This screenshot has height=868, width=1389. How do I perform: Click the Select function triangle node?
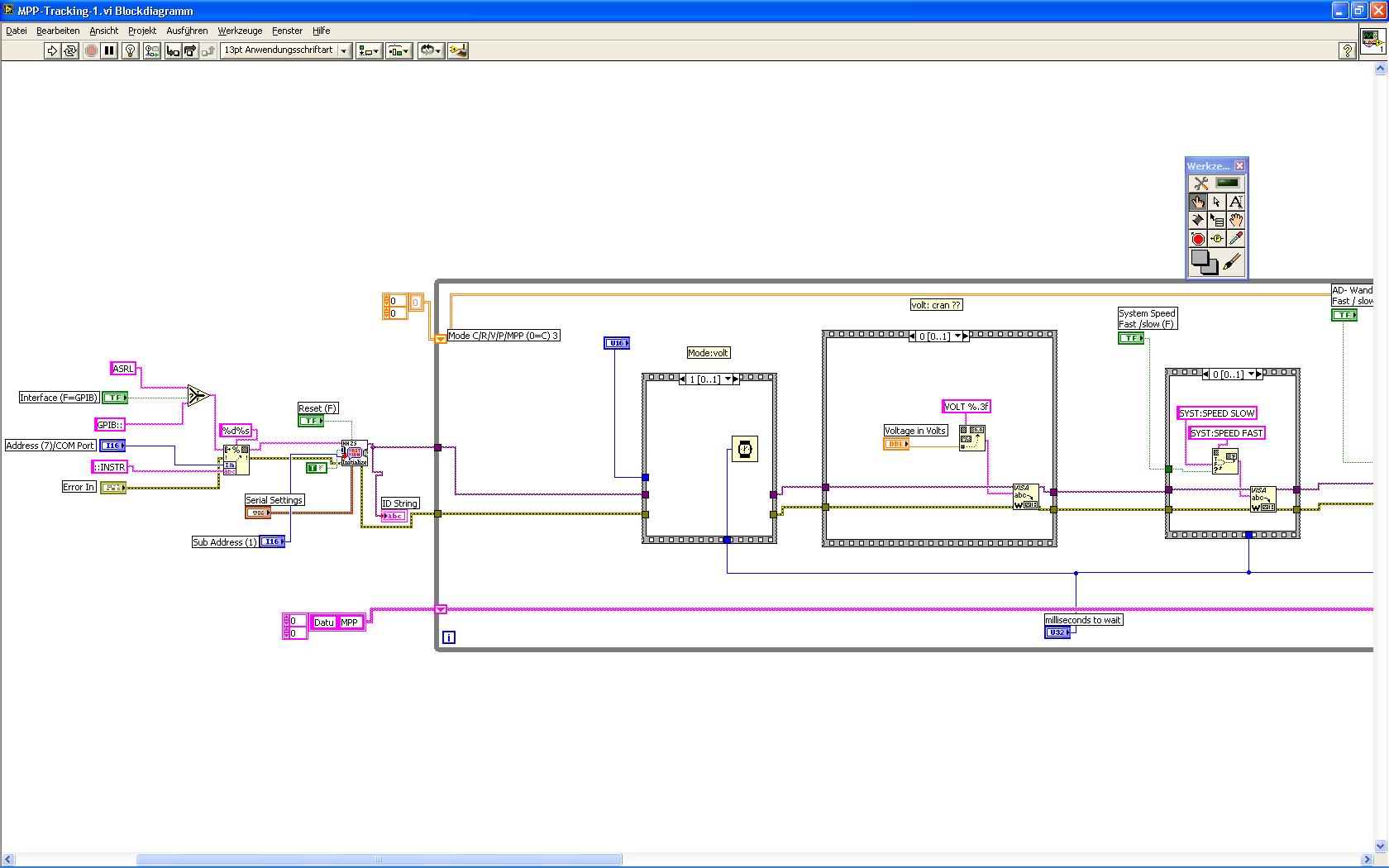tap(198, 396)
